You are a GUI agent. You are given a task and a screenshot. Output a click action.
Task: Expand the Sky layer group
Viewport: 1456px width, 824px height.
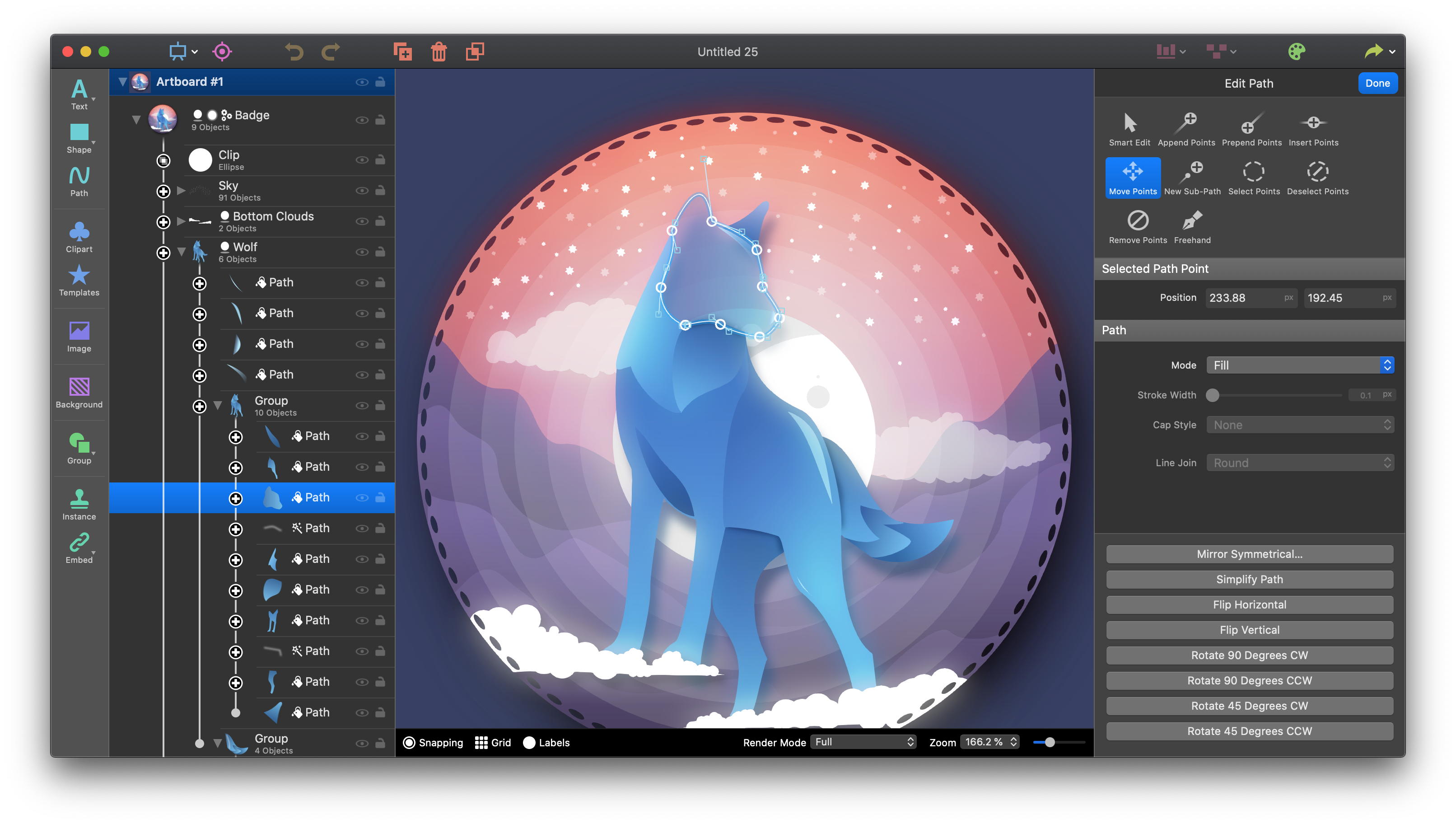pyautogui.click(x=181, y=190)
